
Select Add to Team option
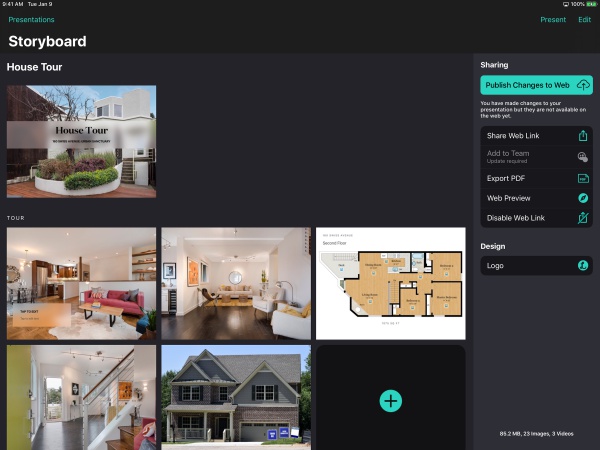pos(536,157)
